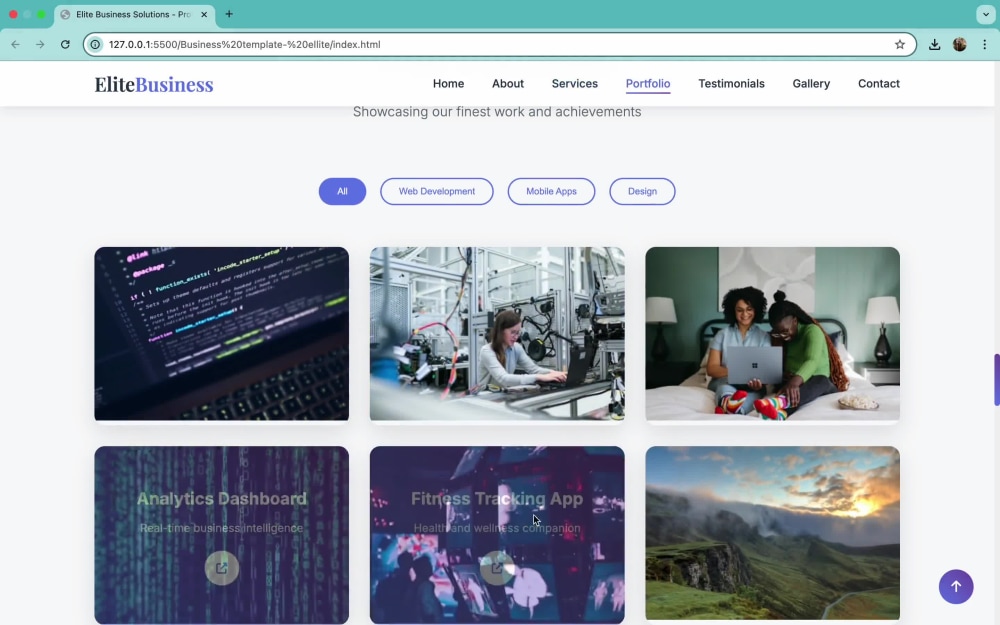Open the engineer lab portfolio image
1000x625 pixels.
(497, 334)
